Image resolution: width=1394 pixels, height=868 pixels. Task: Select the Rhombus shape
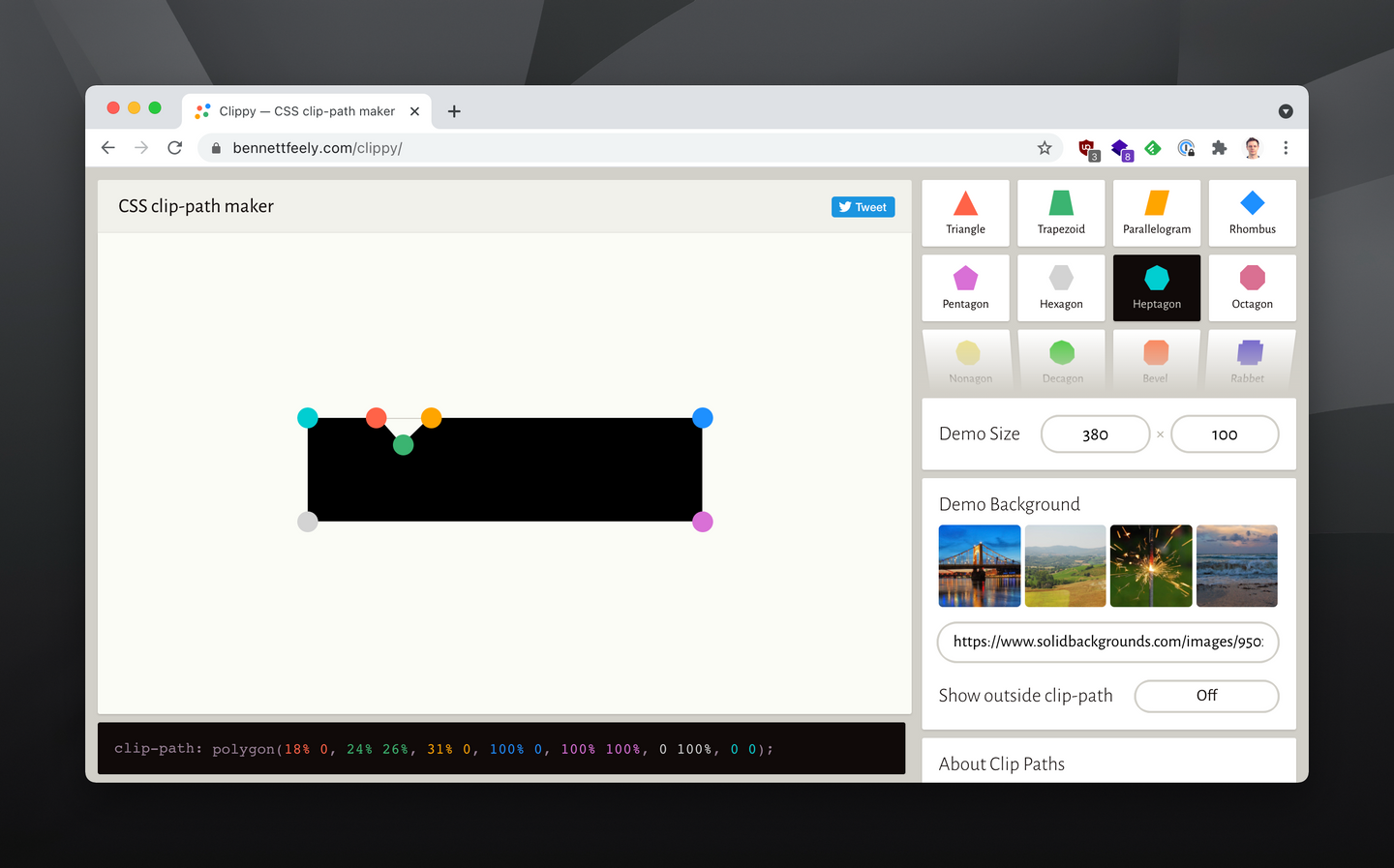click(x=1252, y=213)
